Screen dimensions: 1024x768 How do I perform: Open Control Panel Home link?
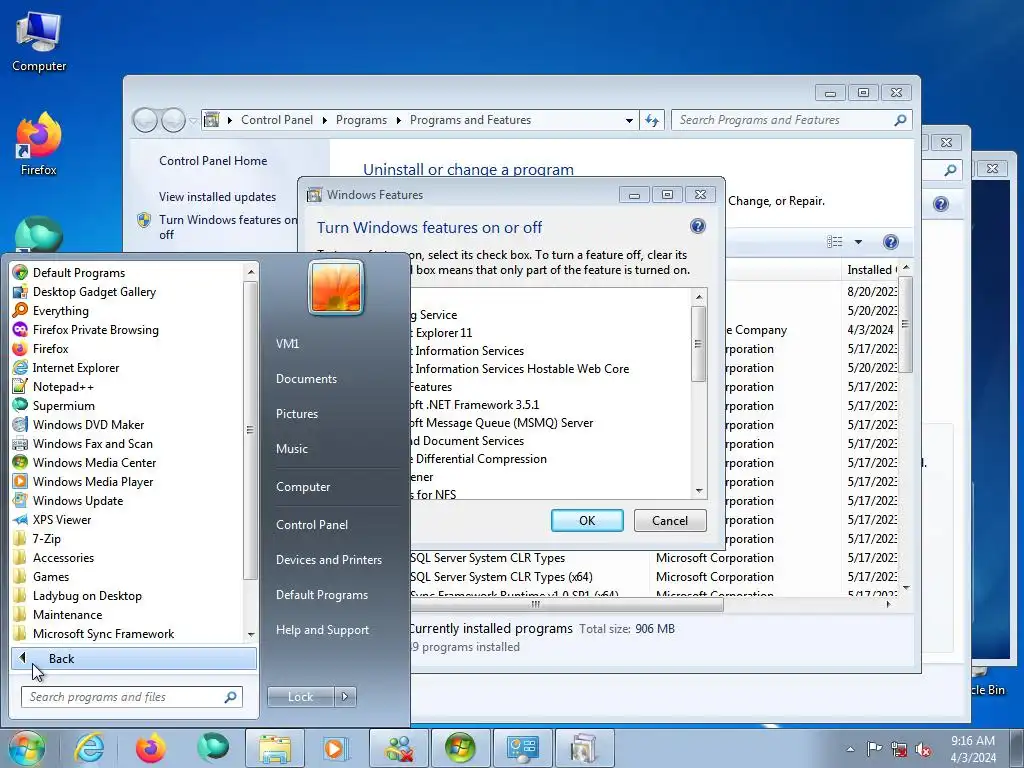tap(213, 161)
